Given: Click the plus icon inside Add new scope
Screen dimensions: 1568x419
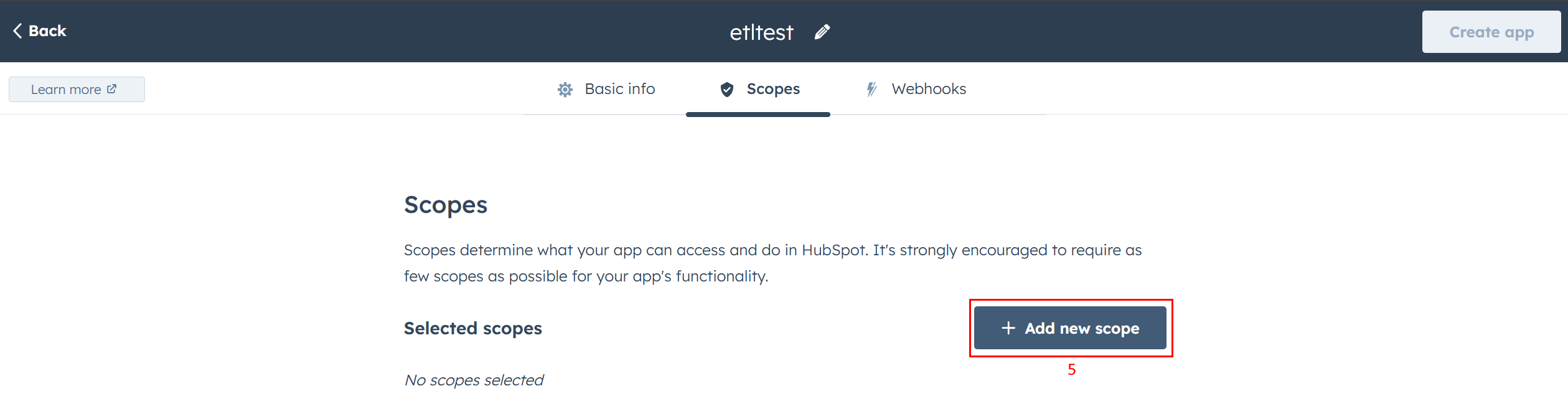Looking at the screenshot, I should coord(1007,328).
